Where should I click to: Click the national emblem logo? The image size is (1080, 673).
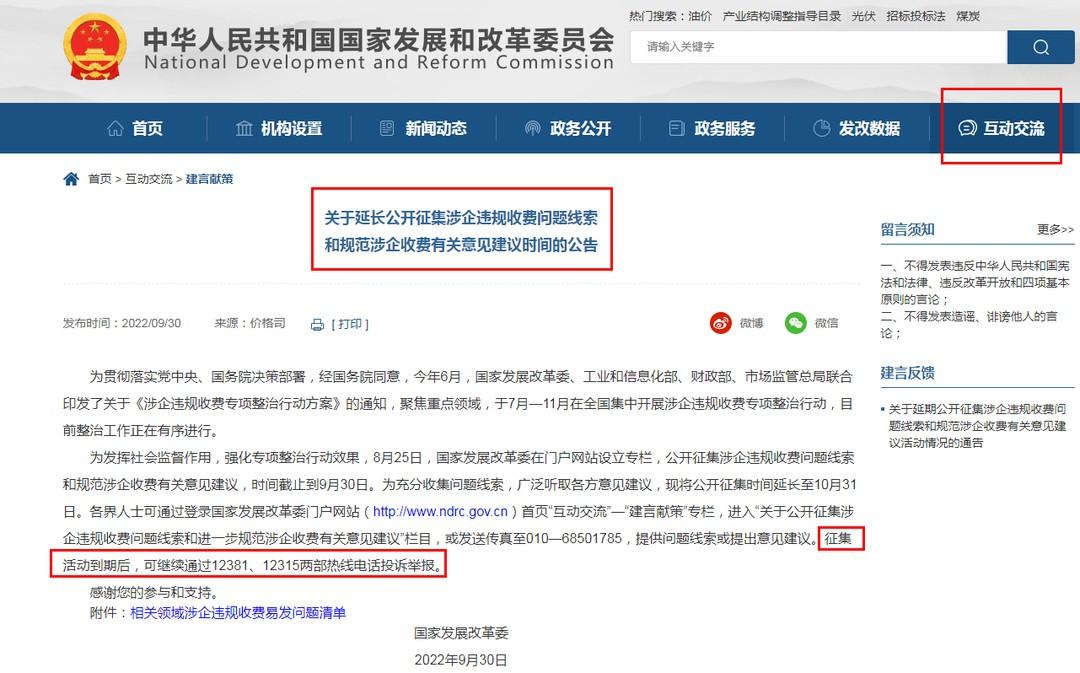(94, 47)
